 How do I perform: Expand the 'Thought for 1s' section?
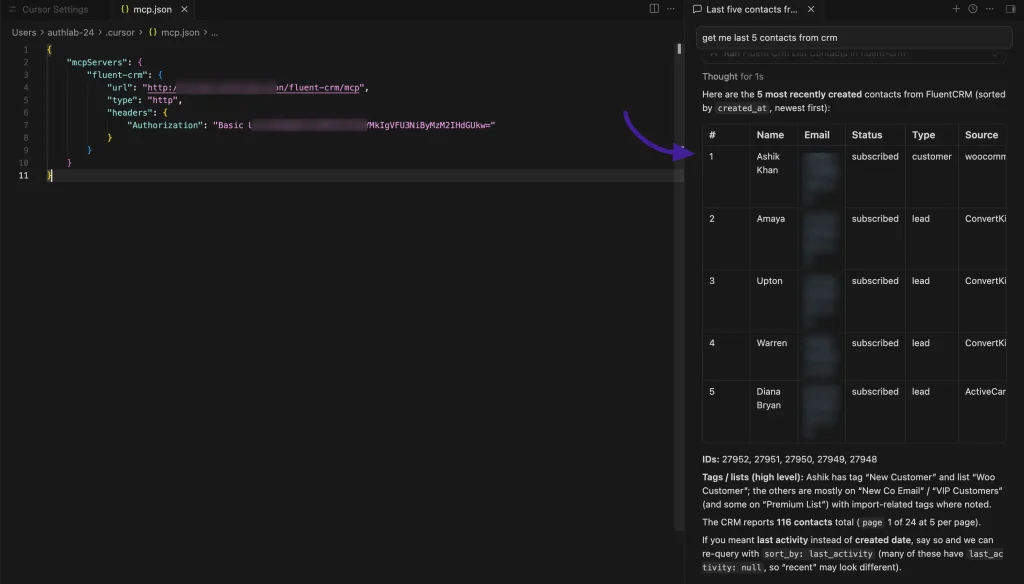click(732, 76)
